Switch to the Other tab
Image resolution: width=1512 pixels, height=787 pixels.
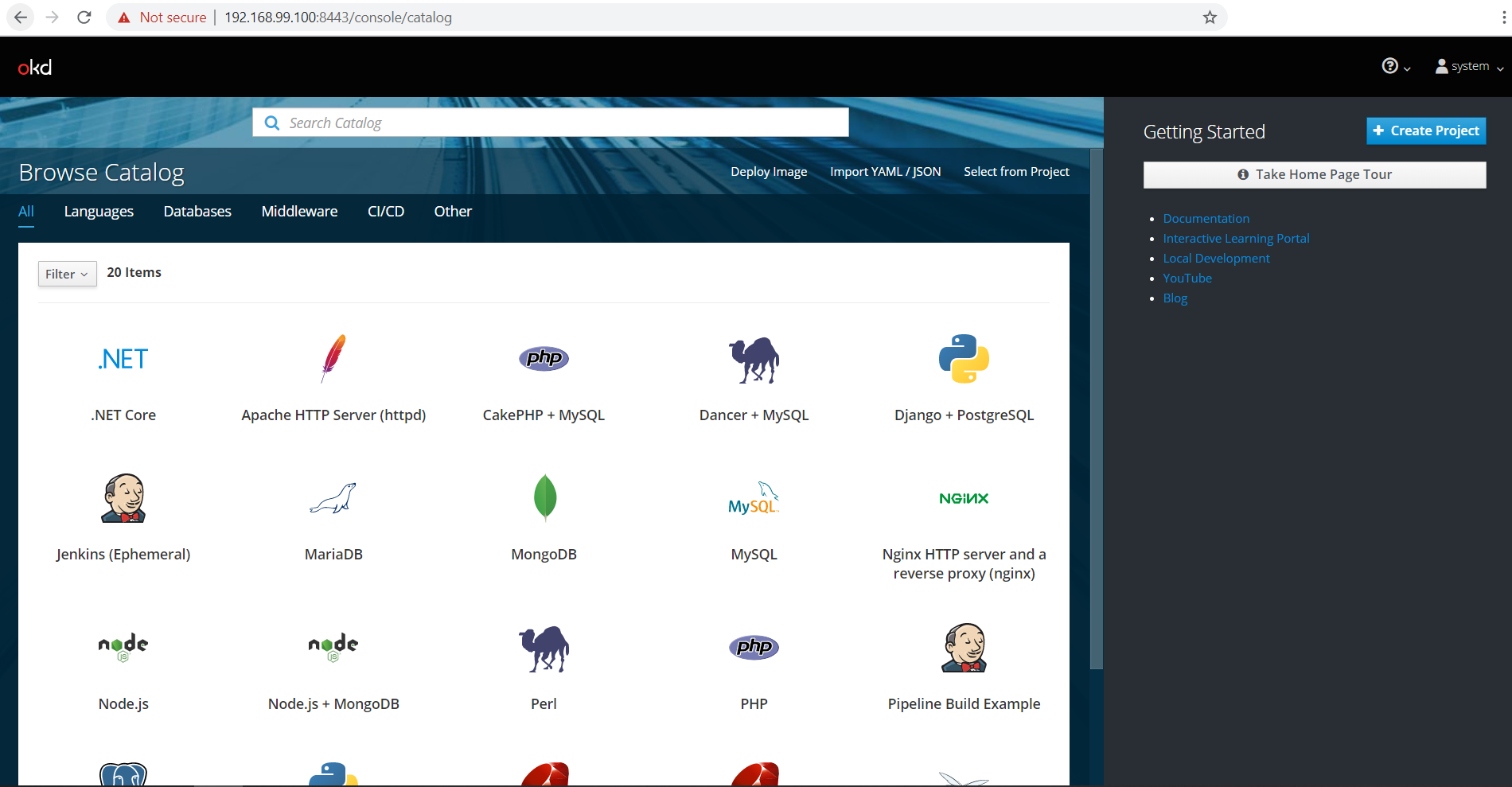453,212
